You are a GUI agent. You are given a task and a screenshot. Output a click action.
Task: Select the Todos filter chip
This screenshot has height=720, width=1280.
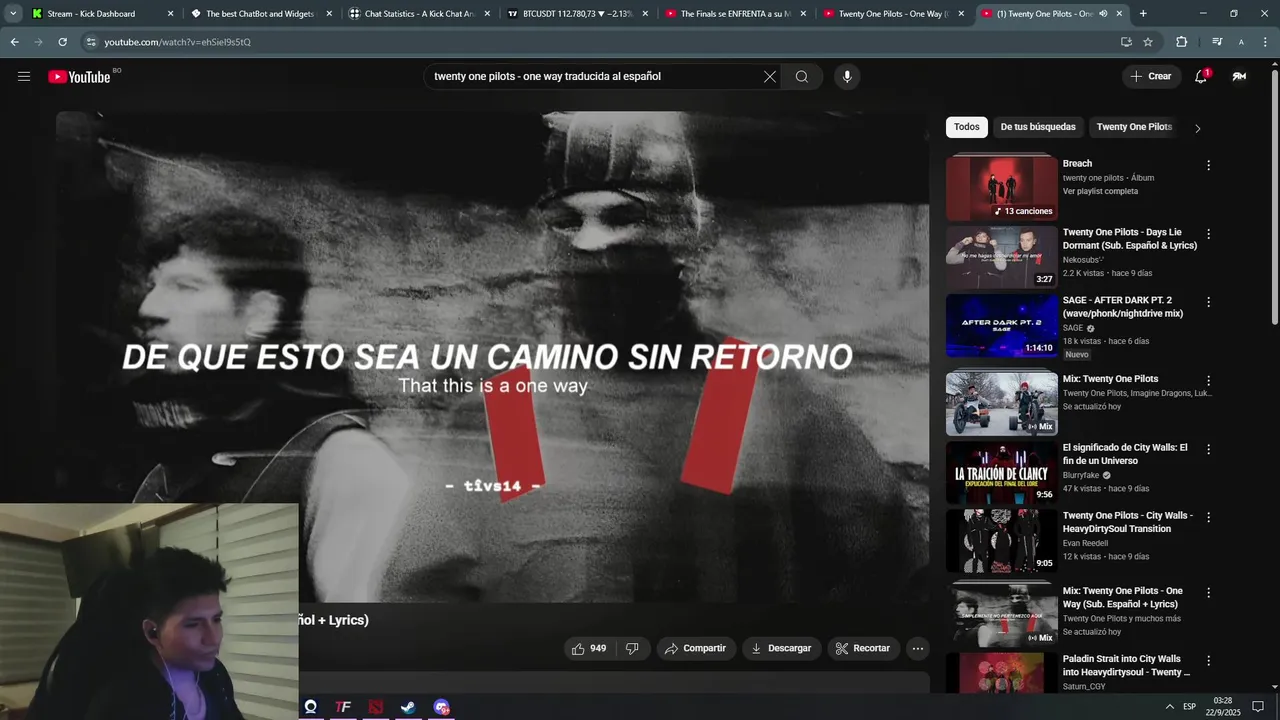[967, 127]
